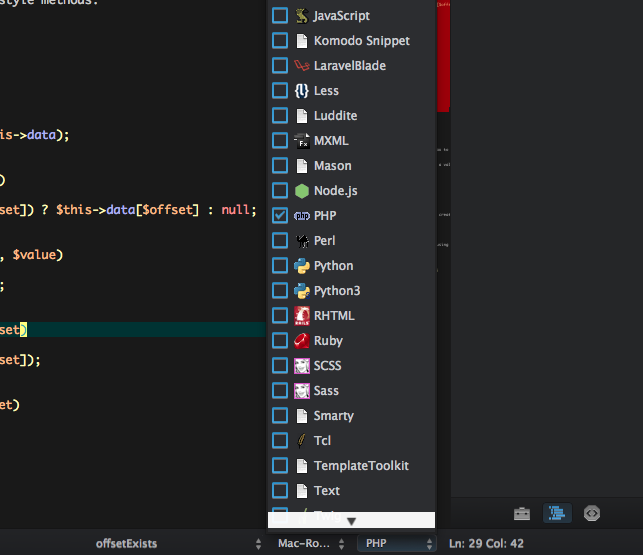Toggle the highlighted code outline panel icon
The height and width of the screenshot is (555, 643).
click(557, 513)
